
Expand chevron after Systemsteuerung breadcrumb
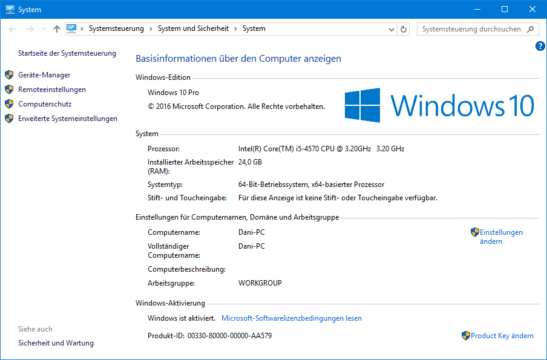(x=151, y=29)
